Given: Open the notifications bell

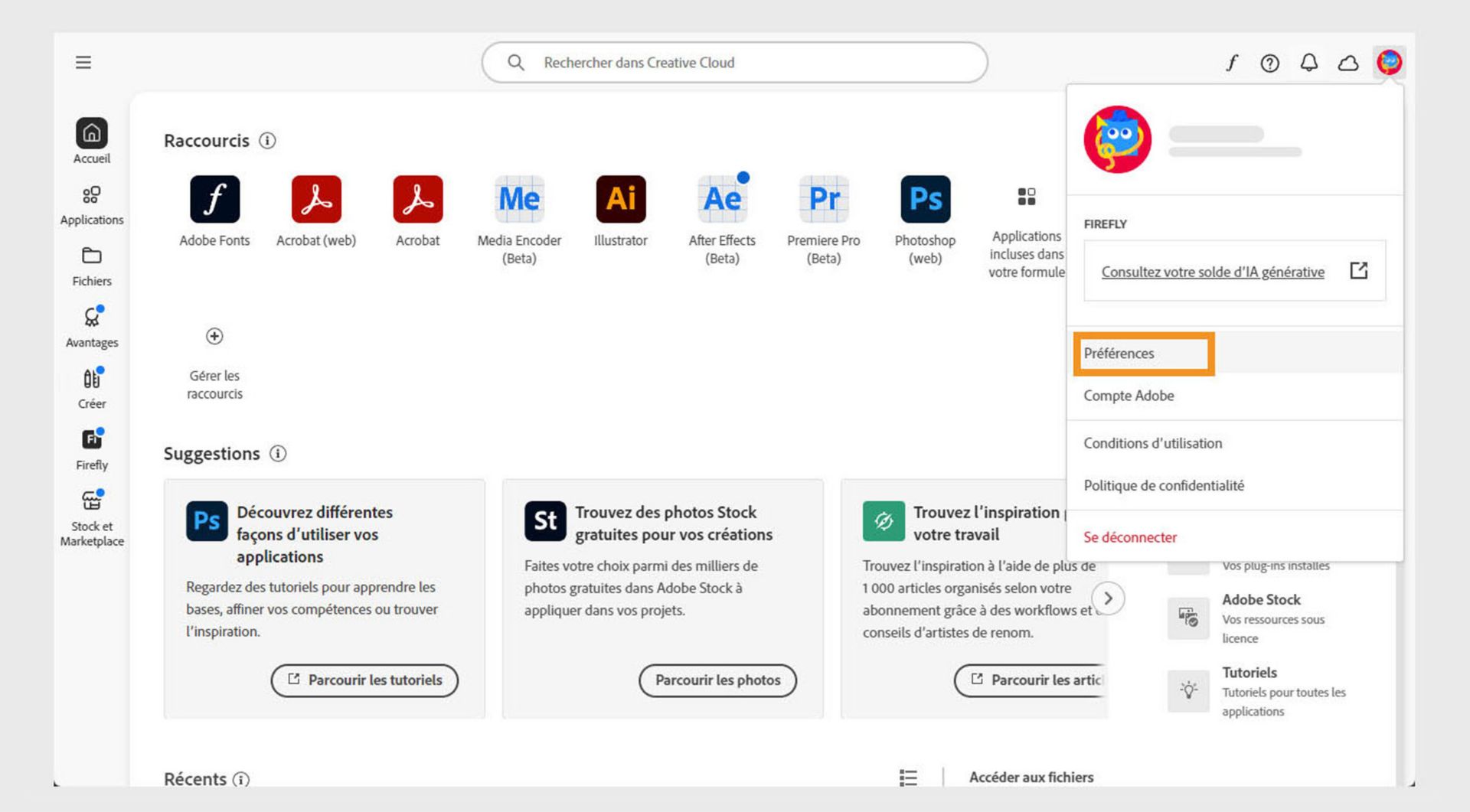Looking at the screenshot, I should 1309,63.
